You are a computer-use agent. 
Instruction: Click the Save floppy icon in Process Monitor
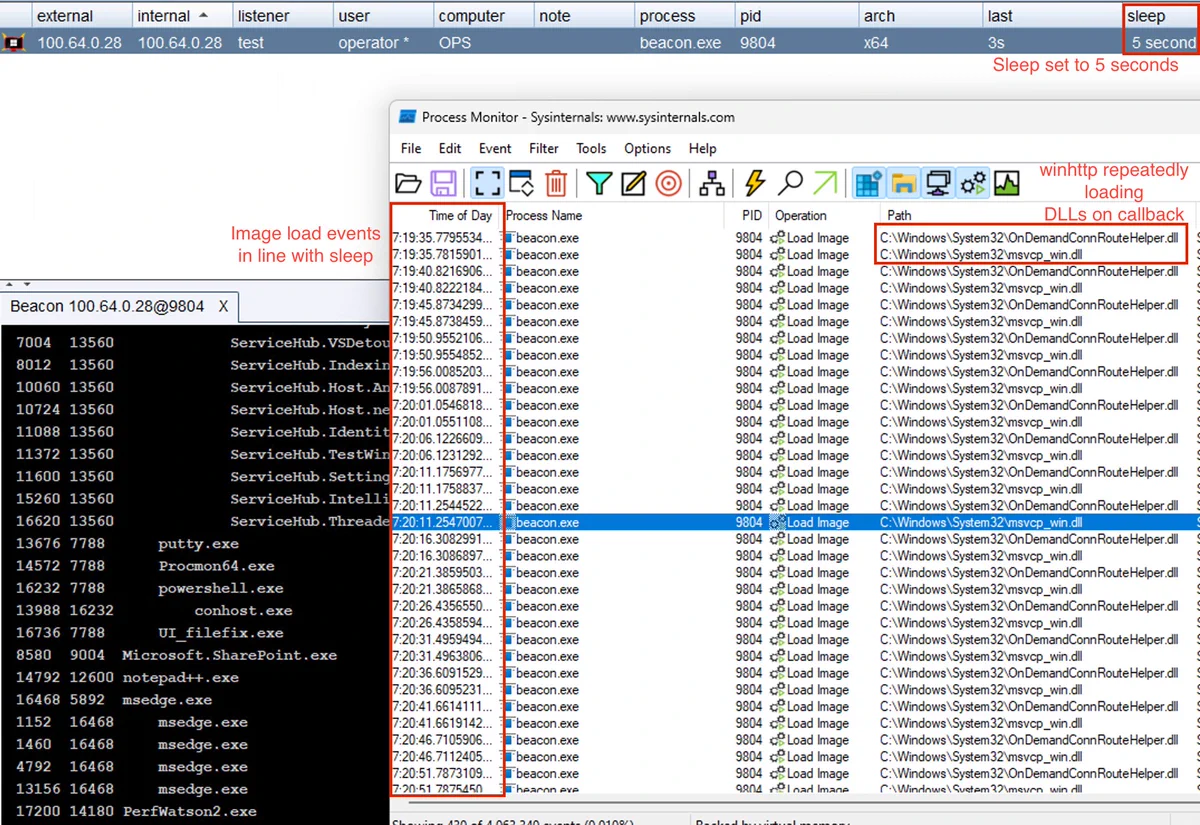[443, 183]
